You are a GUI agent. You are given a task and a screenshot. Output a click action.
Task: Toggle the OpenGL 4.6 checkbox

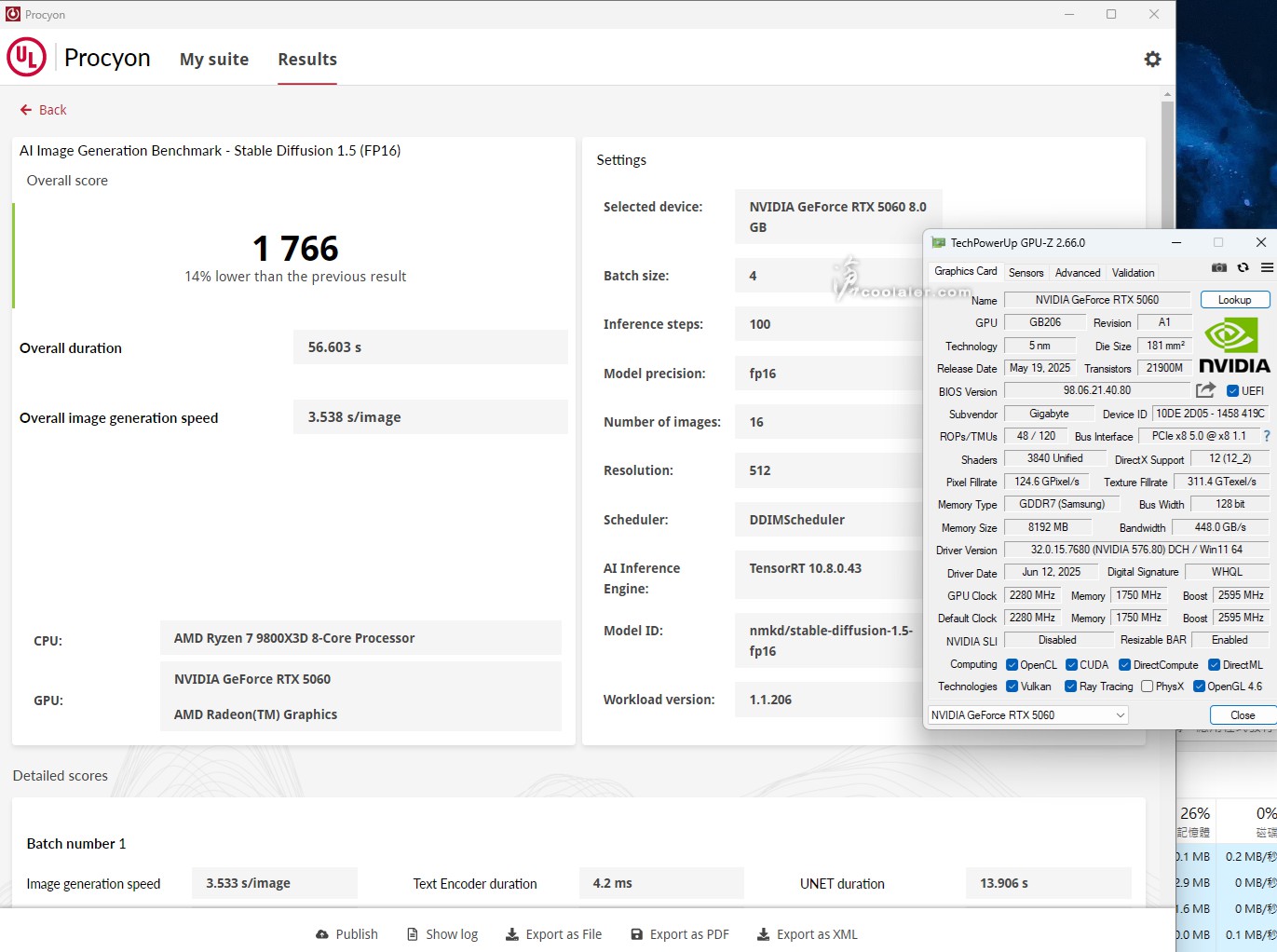pyautogui.click(x=1199, y=687)
